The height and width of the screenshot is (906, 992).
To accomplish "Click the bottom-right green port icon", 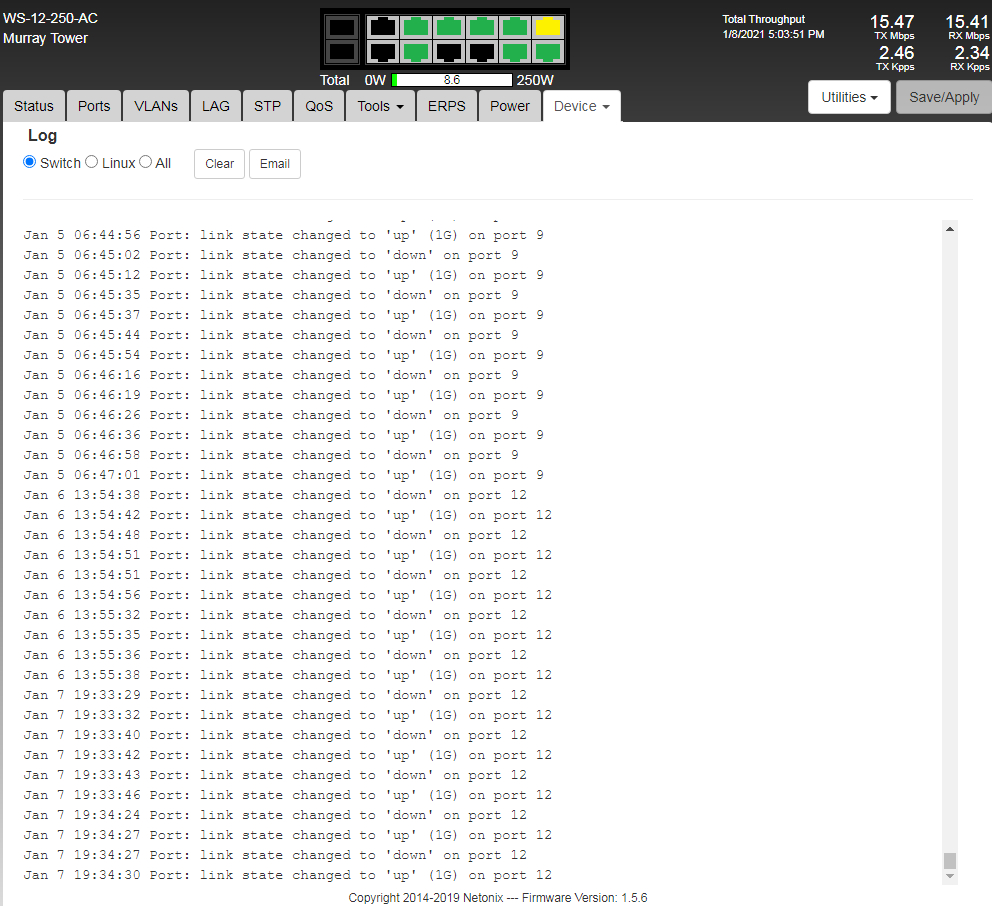I will 547,51.
